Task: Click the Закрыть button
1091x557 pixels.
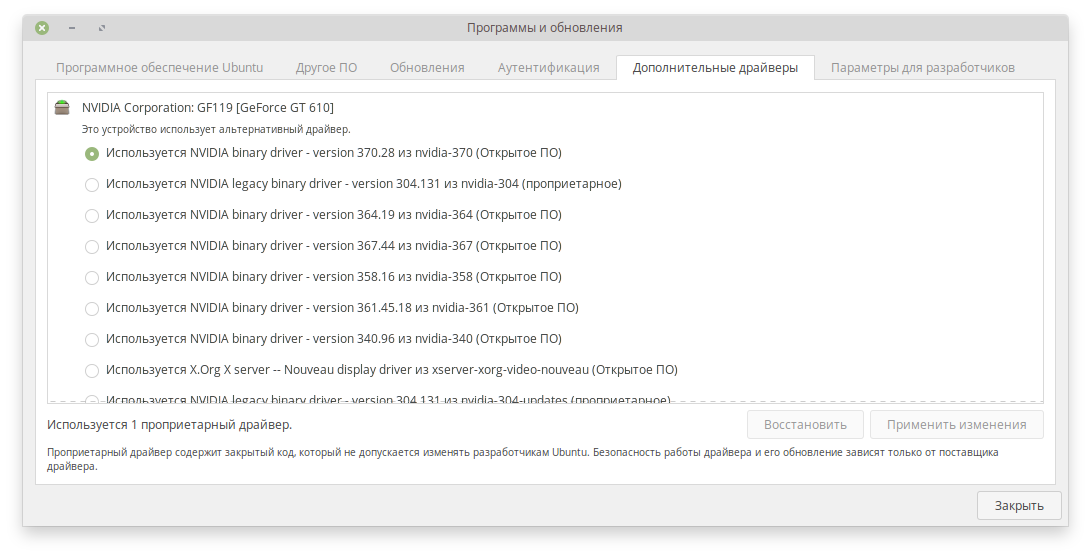Action: pos(1019,506)
